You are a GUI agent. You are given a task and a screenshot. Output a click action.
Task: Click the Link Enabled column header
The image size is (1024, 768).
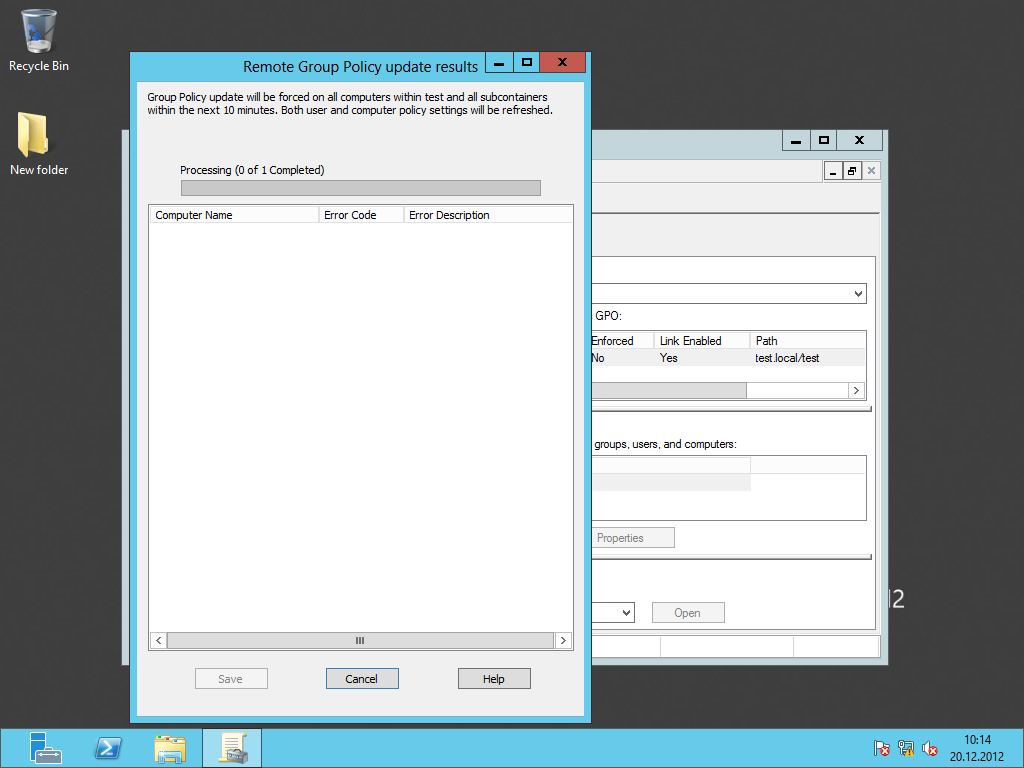click(701, 341)
